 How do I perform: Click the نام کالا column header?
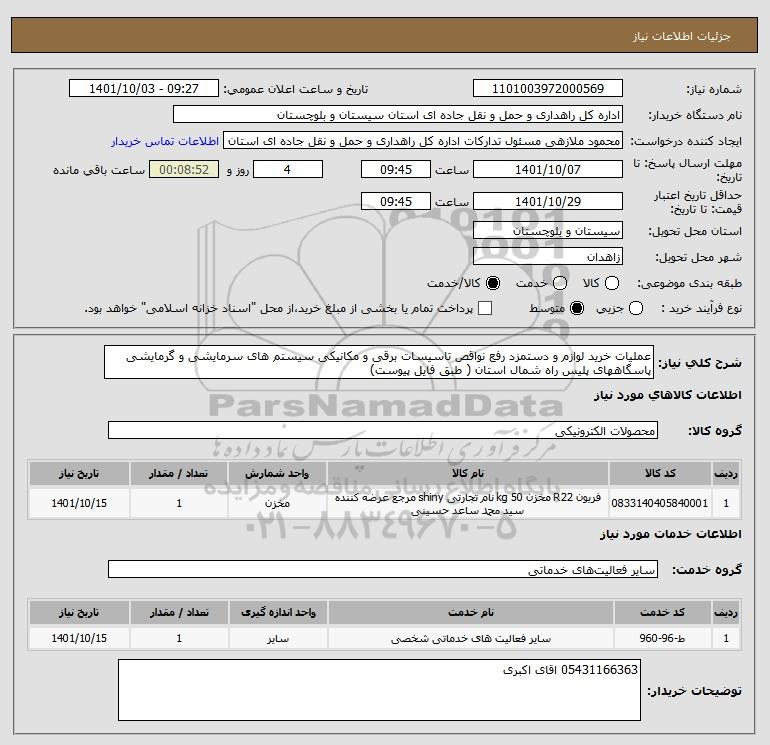pos(468,473)
